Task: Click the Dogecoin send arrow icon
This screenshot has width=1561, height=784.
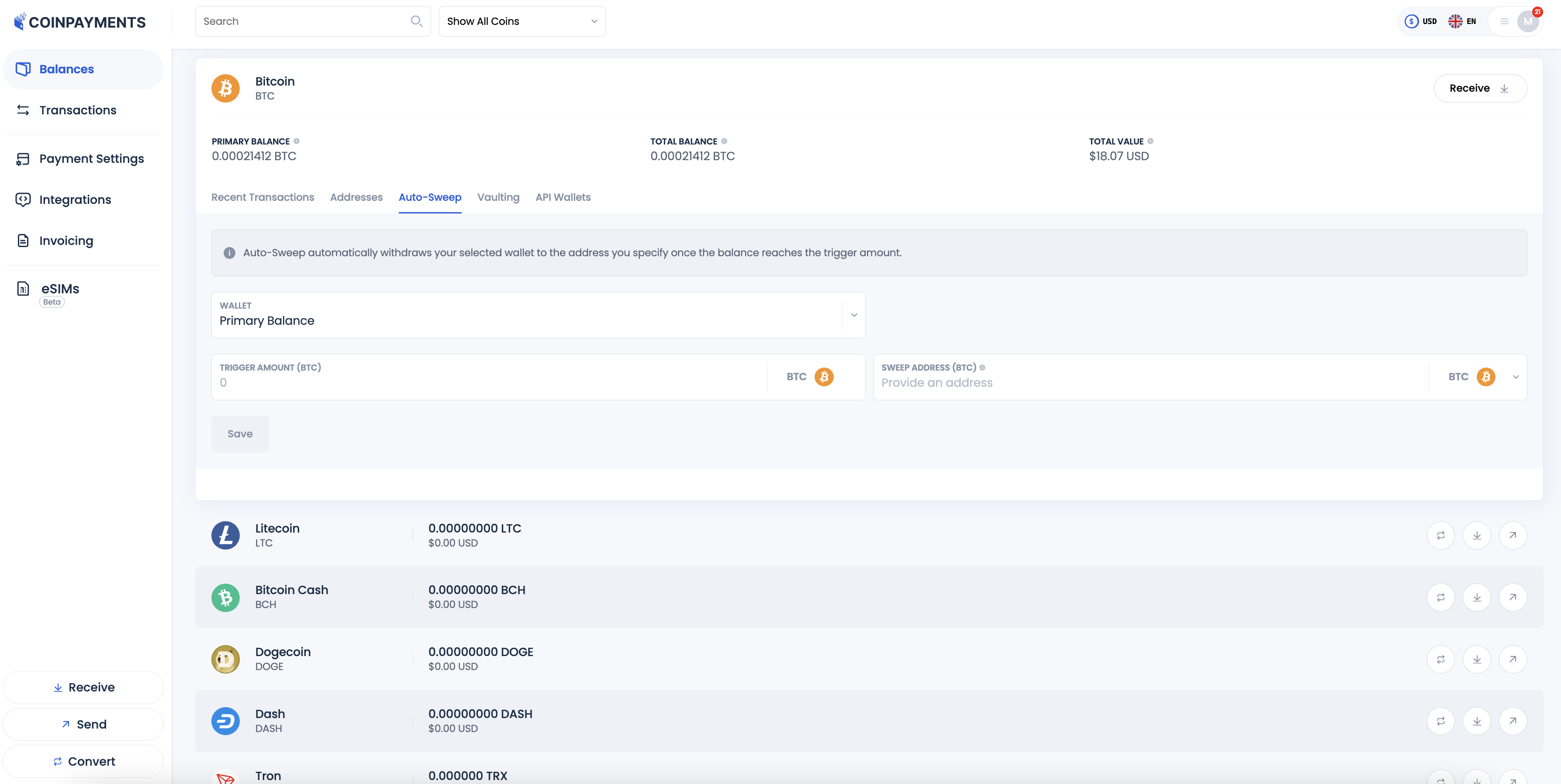Action: click(1513, 659)
